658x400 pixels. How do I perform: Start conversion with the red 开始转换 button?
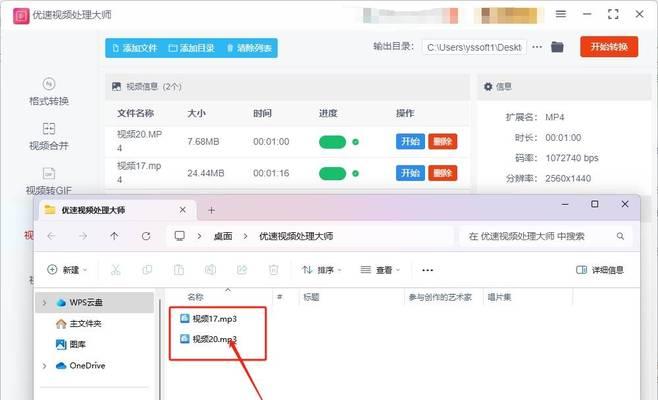(609, 47)
